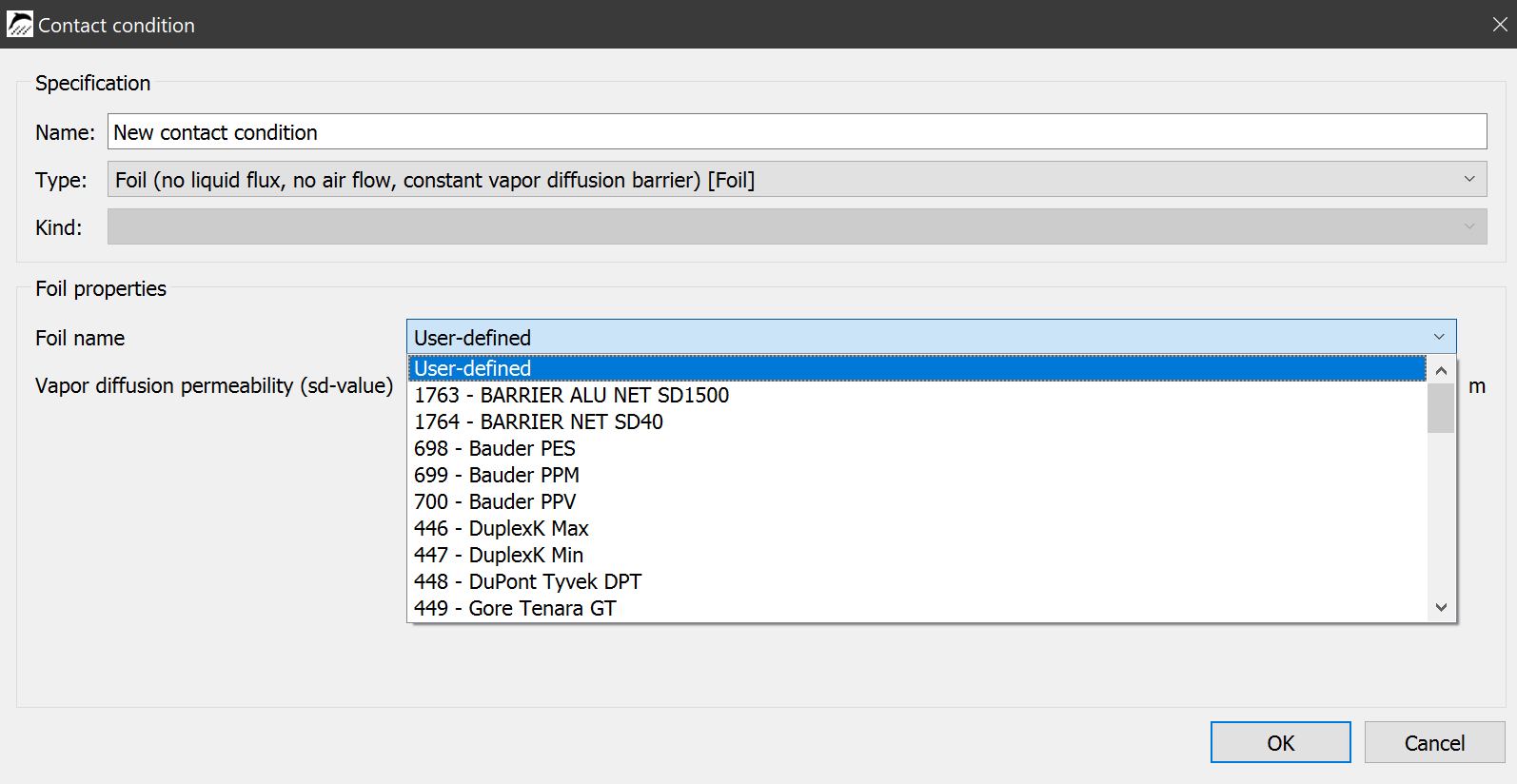1517x784 pixels.
Task: Select User-defined in the foil list
Action: point(917,368)
